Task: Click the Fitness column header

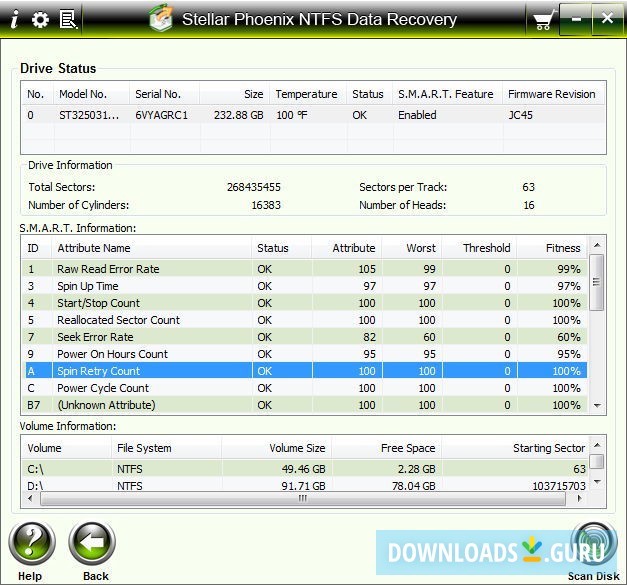Action: 552,248
